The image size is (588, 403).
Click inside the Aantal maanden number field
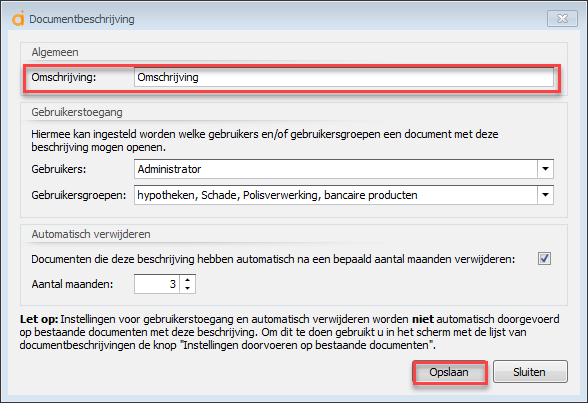(x=157, y=284)
